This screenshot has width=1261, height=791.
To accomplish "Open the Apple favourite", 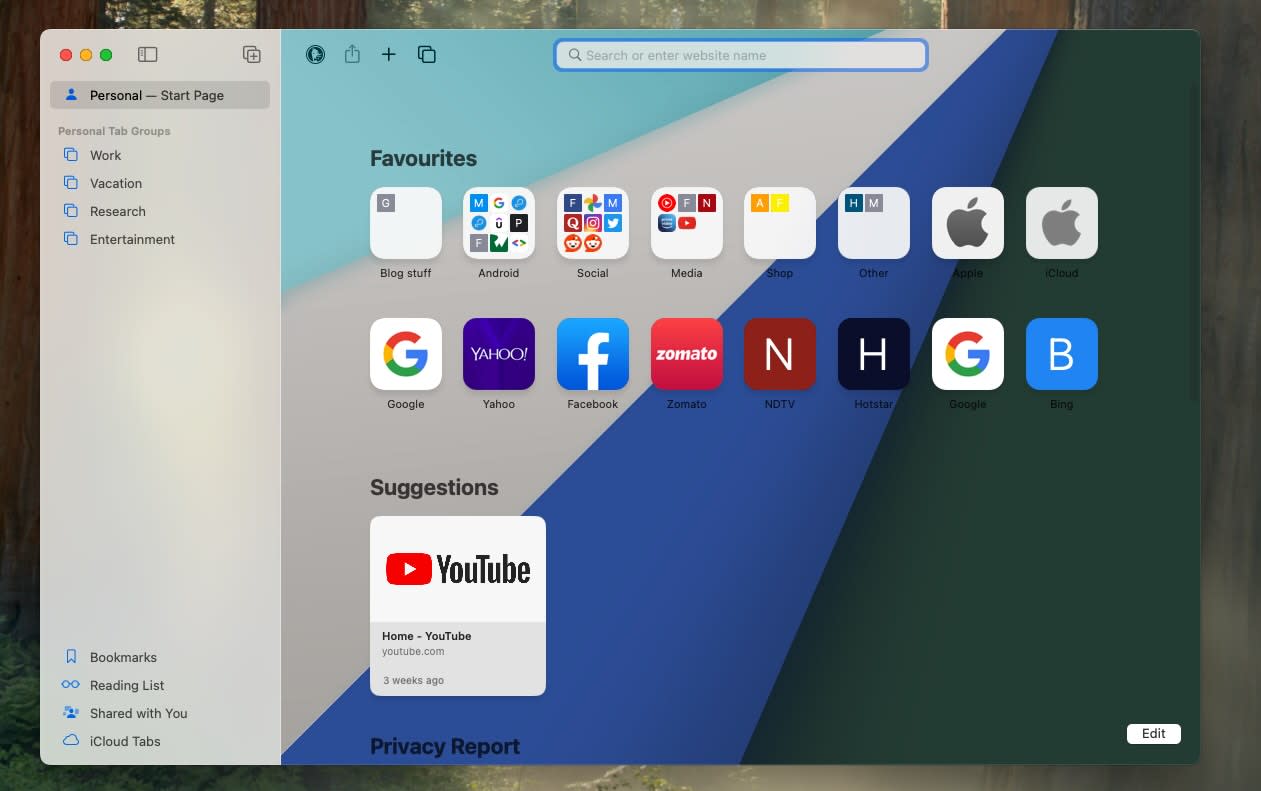I will click(968, 223).
